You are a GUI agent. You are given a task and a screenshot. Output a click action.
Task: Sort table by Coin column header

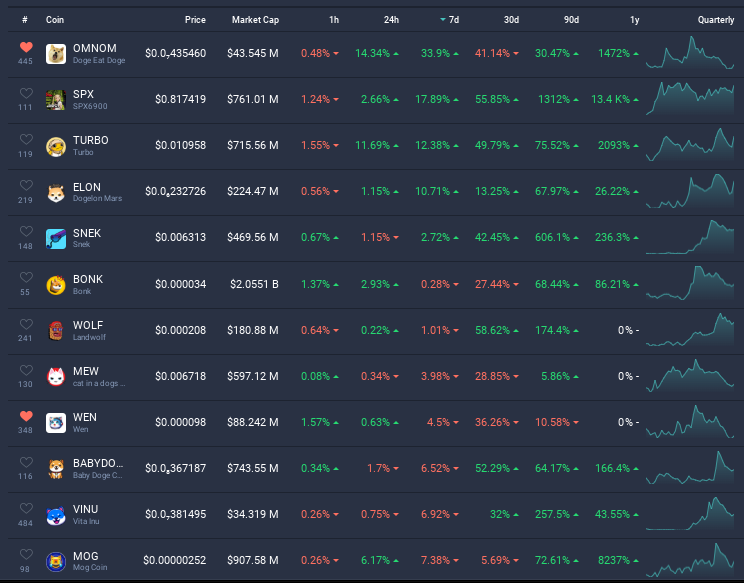coord(55,19)
